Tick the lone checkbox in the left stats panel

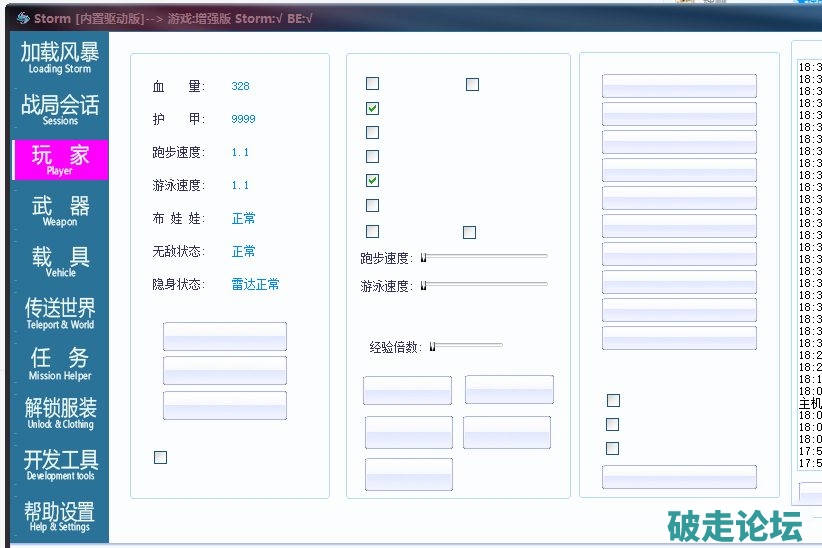pyautogui.click(x=160, y=457)
